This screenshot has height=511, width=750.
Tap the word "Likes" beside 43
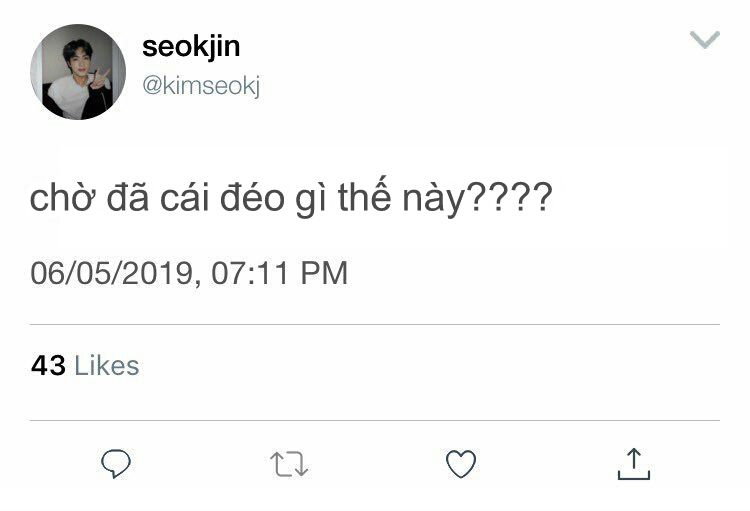tap(107, 366)
